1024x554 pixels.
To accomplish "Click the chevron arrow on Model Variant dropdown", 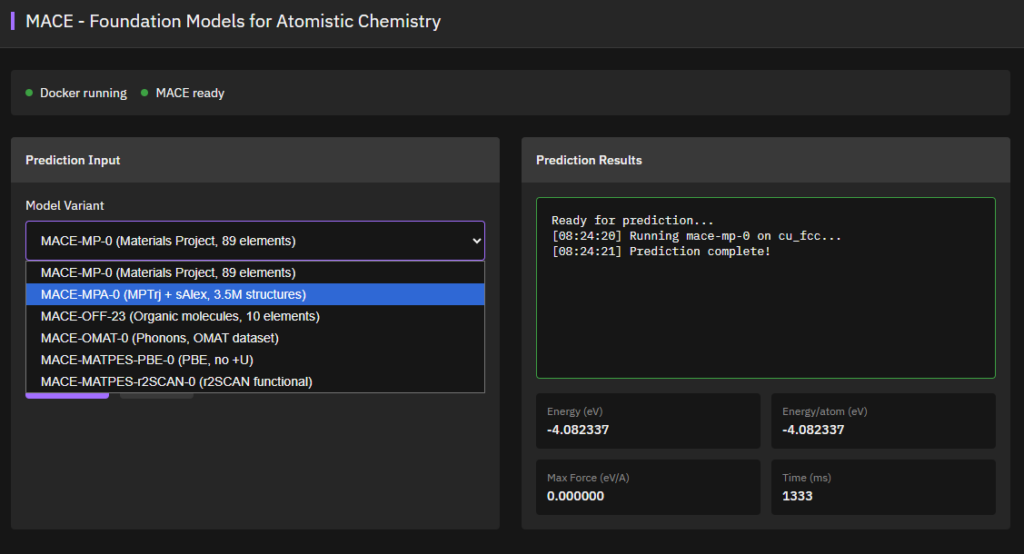I will coord(474,241).
